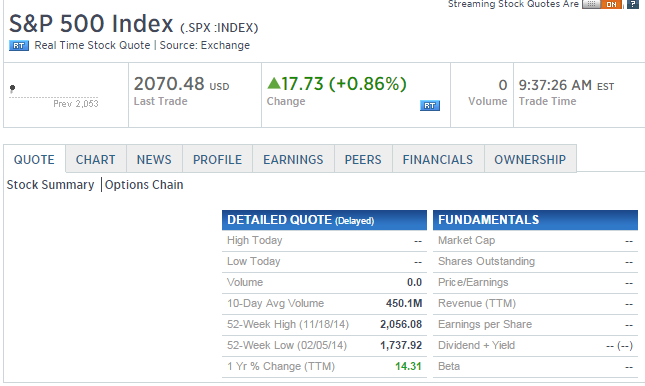Screen dimensions: 645x386
Task: Click the RT badge beside Real Time Stock Quote
Action: click(x=19, y=46)
